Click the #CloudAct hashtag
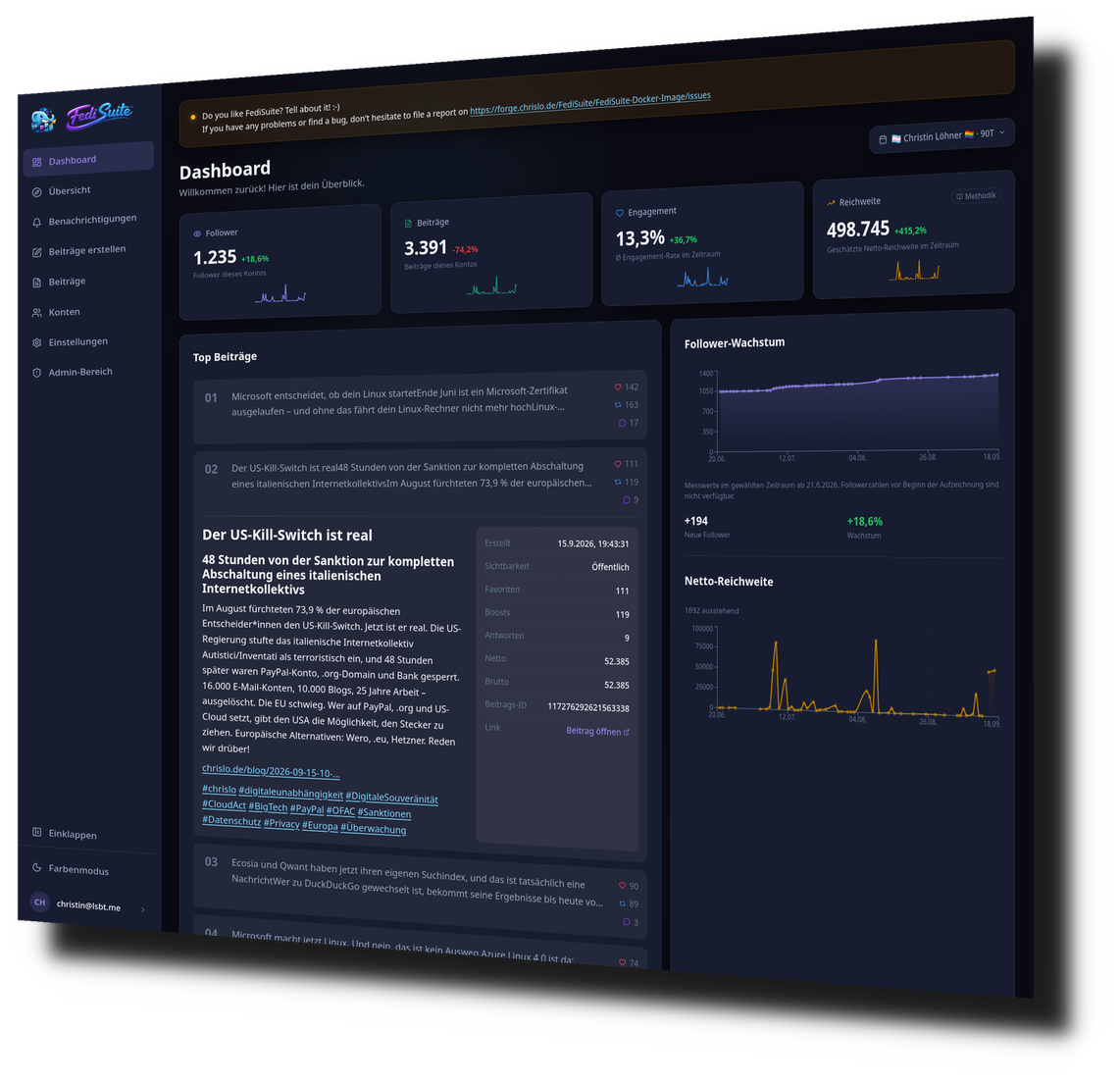Viewport: 1120px width, 1083px height. 224,804
